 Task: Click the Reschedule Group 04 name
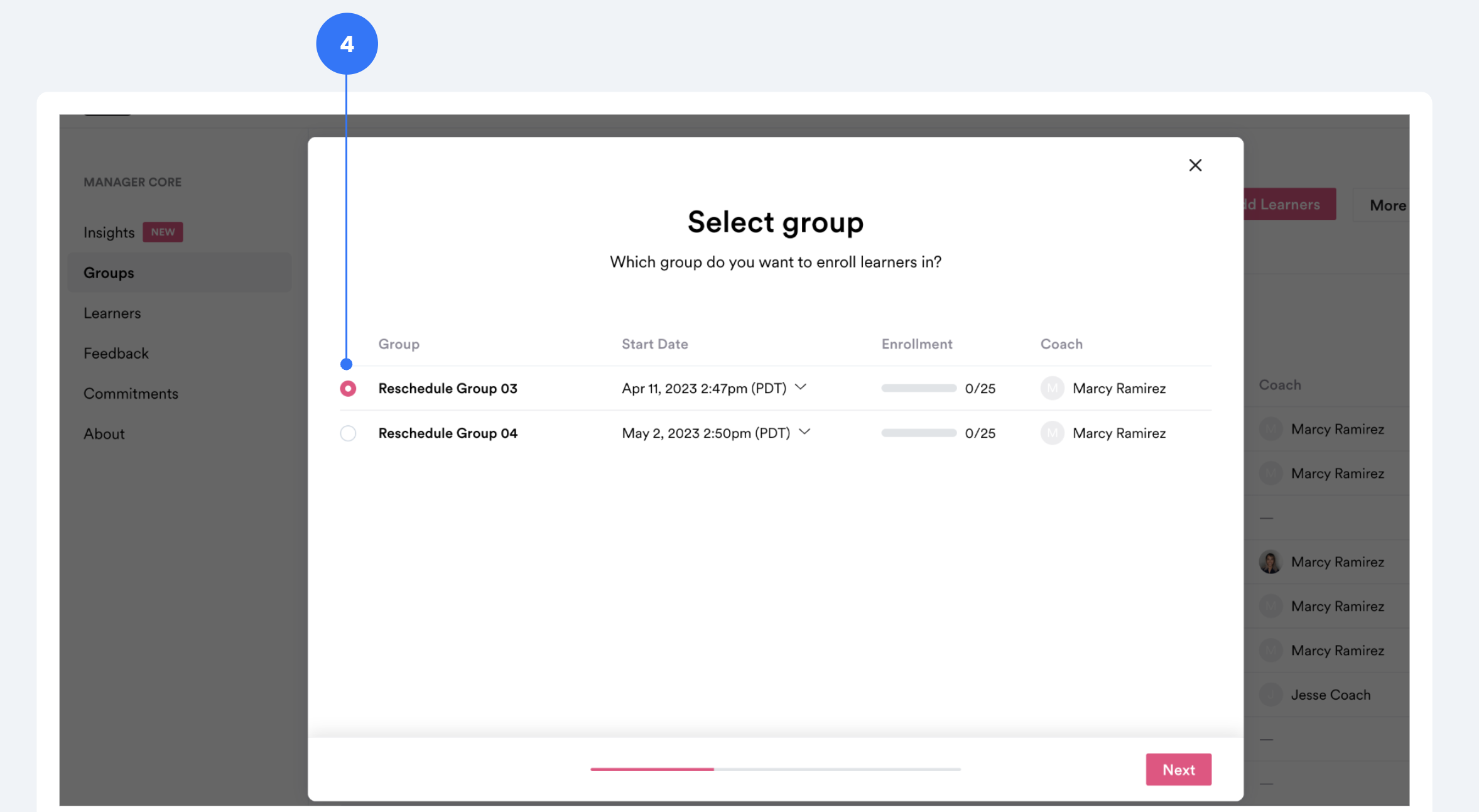pos(448,433)
